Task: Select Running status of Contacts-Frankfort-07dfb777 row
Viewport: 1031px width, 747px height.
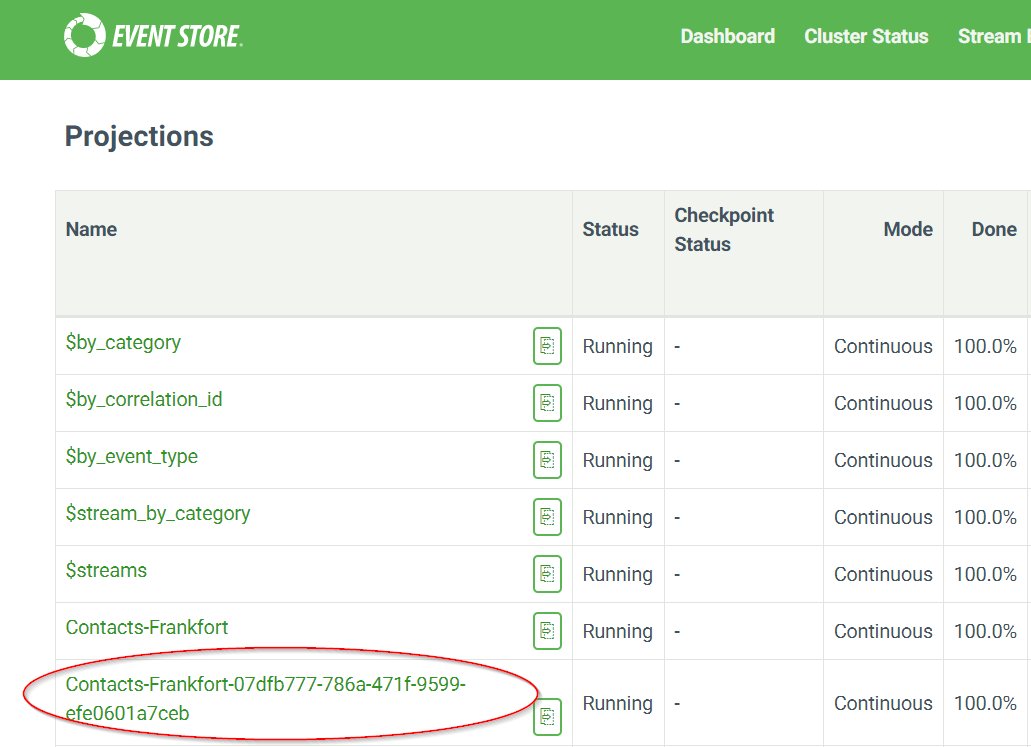Action: 617,704
